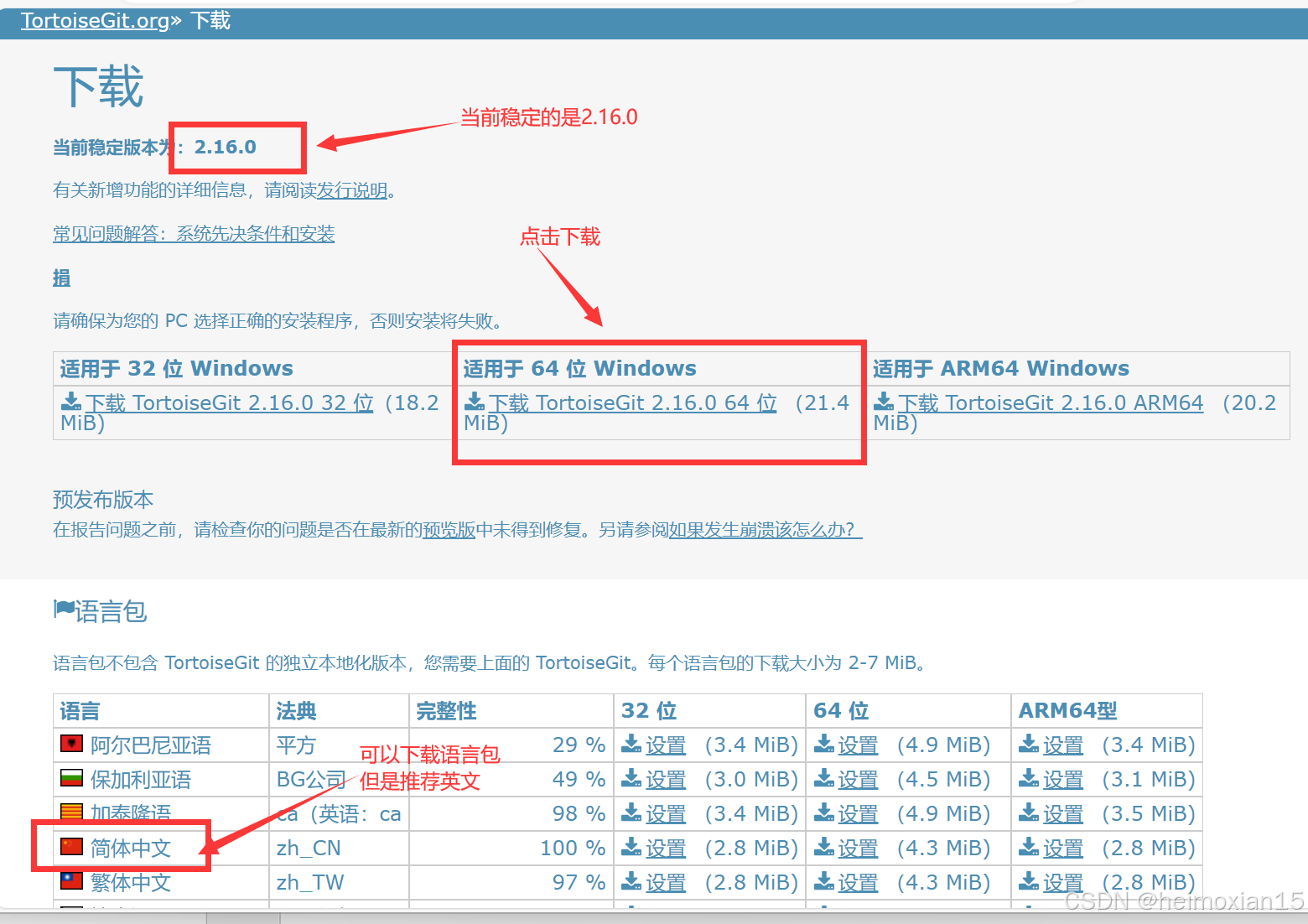The image size is (1308, 924).
Task: Click the 适用于 32 位 Windows heading
Action: click(176, 368)
